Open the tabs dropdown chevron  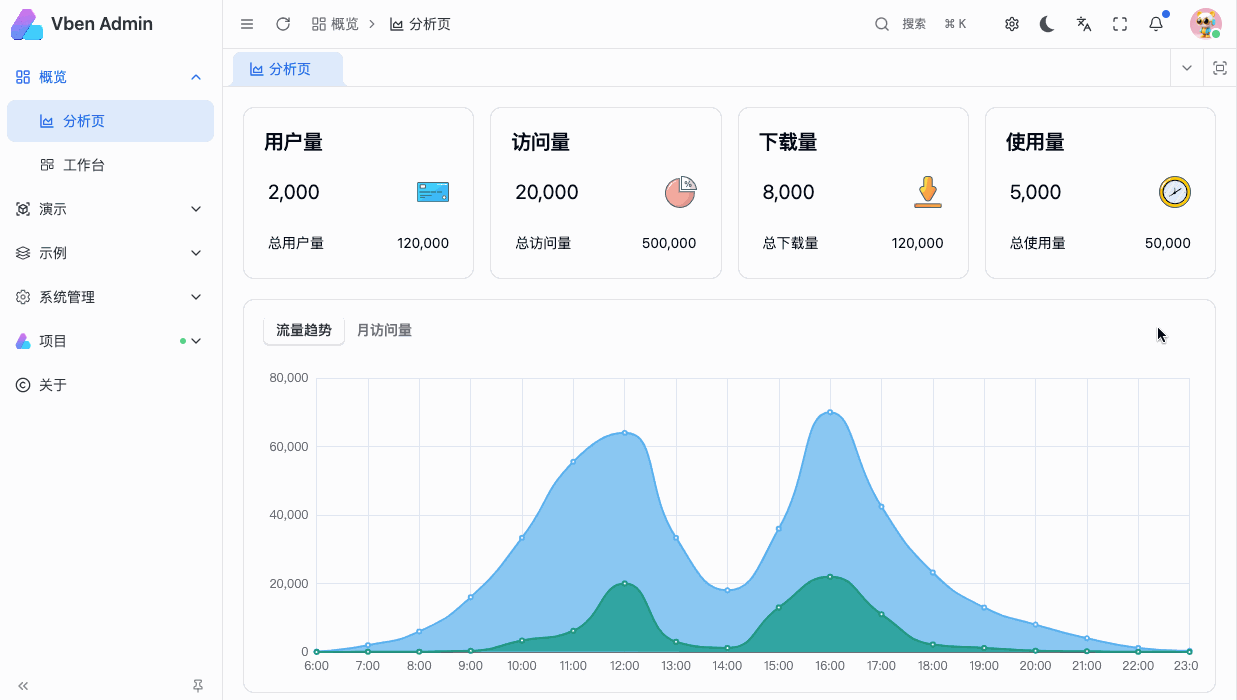[x=1187, y=68]
